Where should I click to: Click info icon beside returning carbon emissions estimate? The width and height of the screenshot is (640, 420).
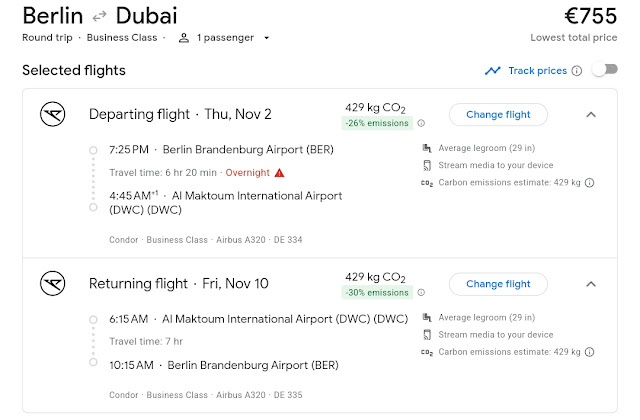click(x=590, y=352)
